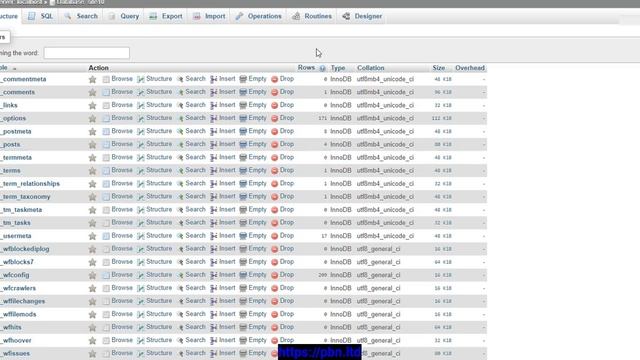Click the Empty icon in _postmeta row
This screenshot has height=360, width=640.
point(243,131)
